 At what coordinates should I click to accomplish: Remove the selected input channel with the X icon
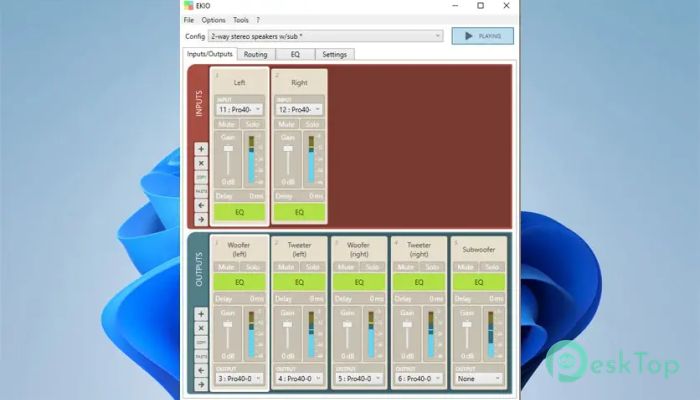coord(201,163)
